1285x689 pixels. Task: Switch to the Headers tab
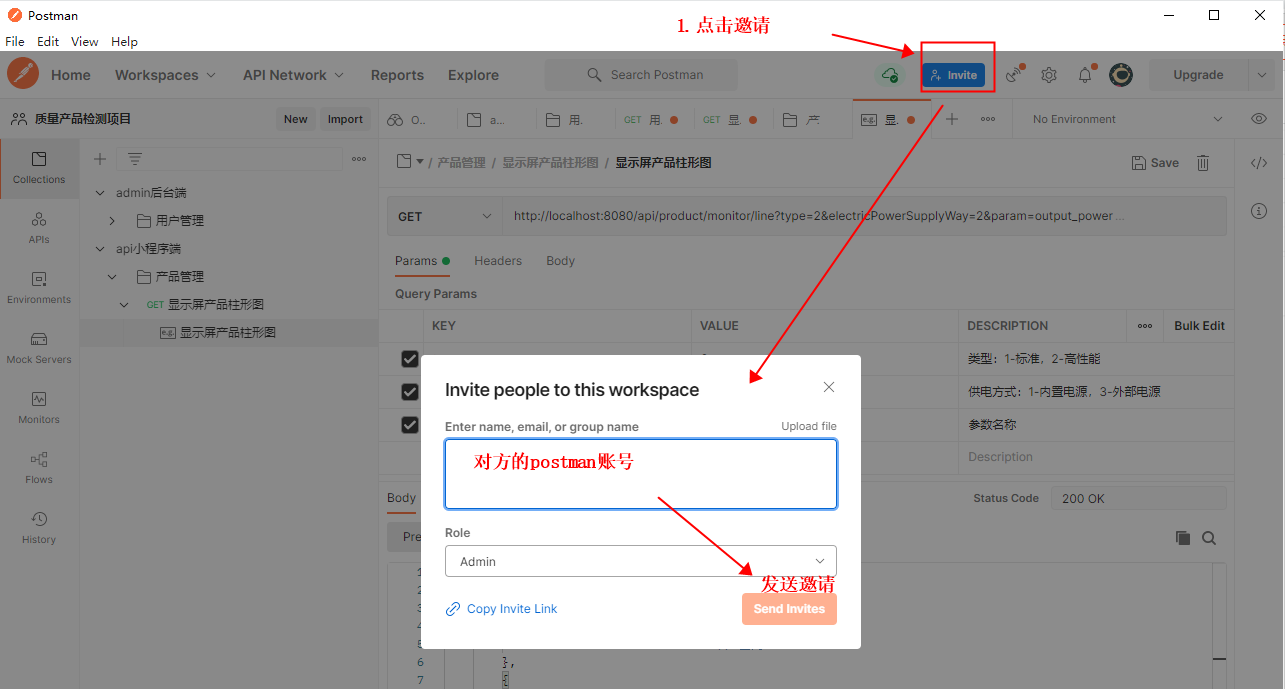click(498, 261)
